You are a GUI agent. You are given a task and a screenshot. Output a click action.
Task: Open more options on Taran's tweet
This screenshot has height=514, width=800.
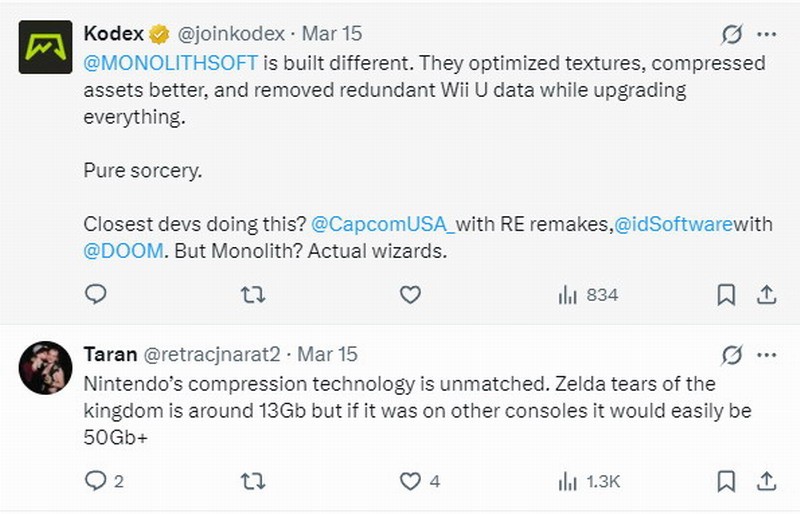pos(765,355)
